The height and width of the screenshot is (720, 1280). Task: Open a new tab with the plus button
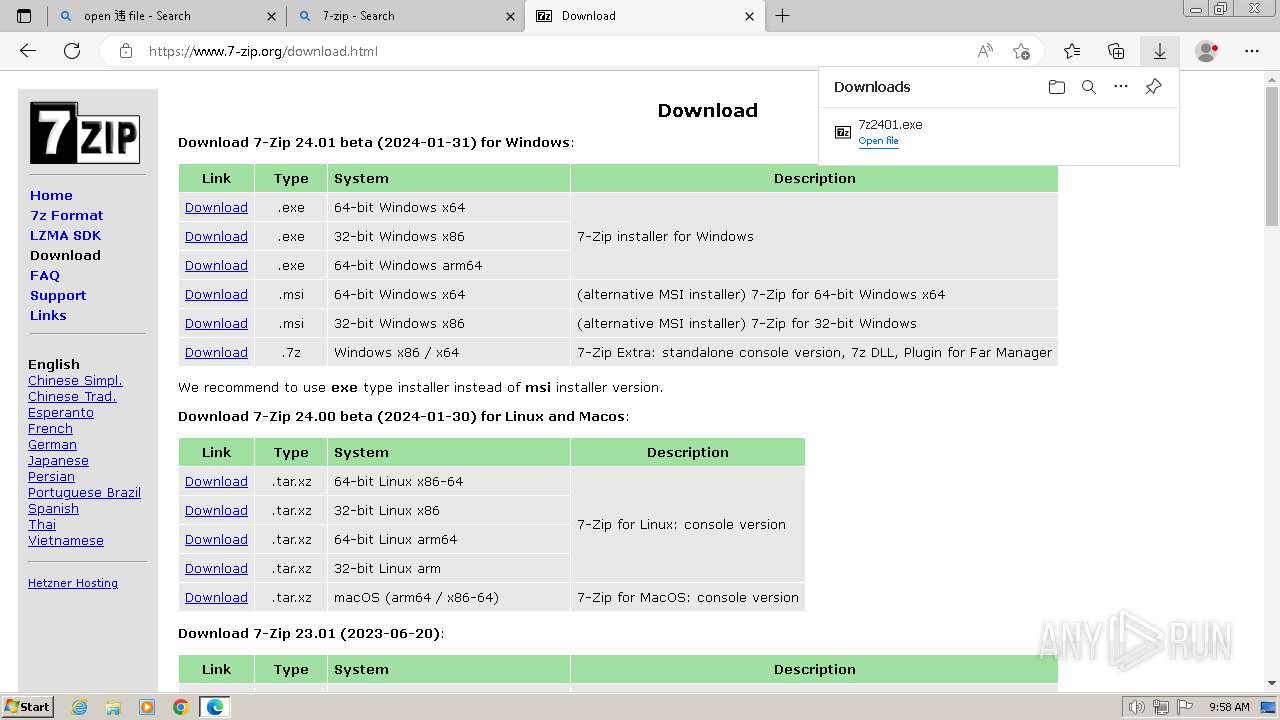[782, 16]
